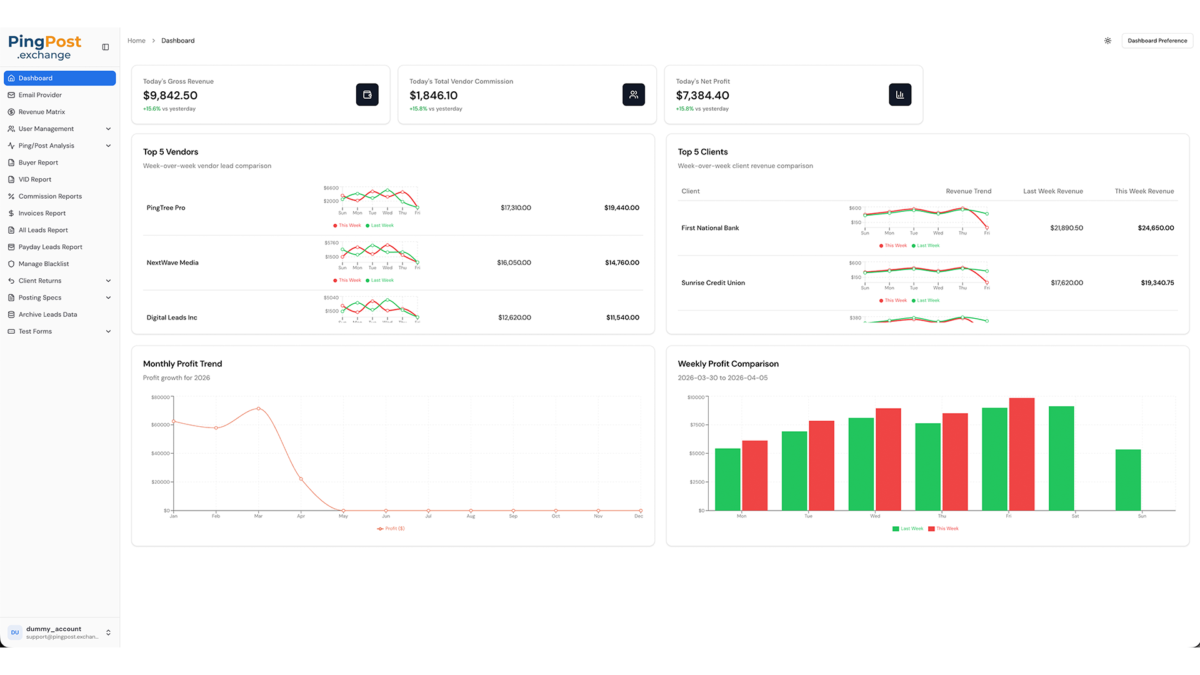Expand the User Management submenu
The height and width of the screenshot is (675, 1200).
59,129
